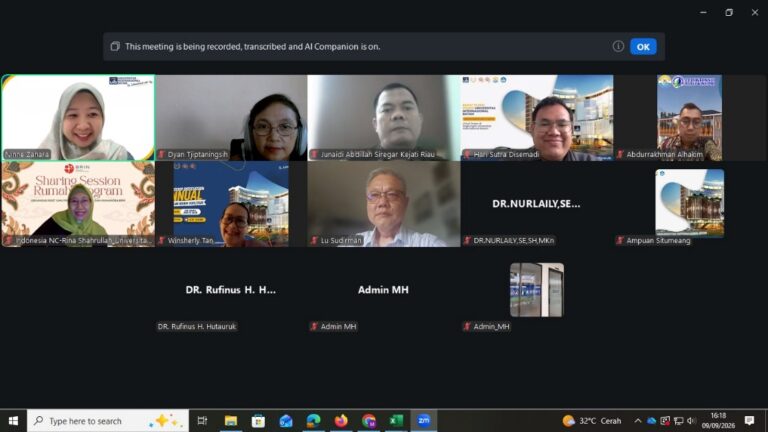Select Ninne Zahara's video tile
768x432 pixels.
pyautogui.click(x=78, y=118)
